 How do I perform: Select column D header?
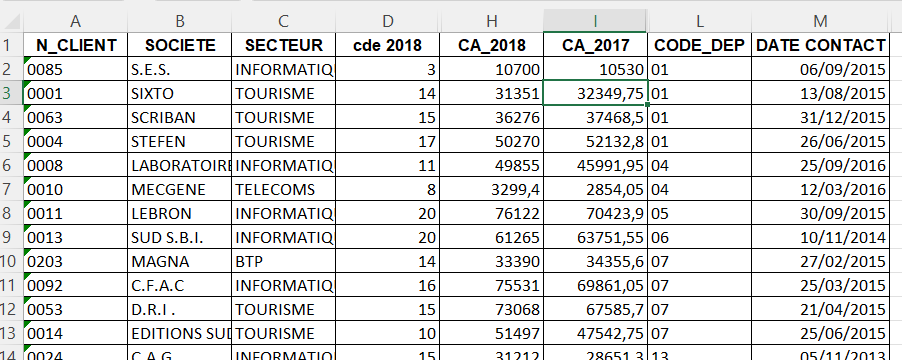(388, 21)
